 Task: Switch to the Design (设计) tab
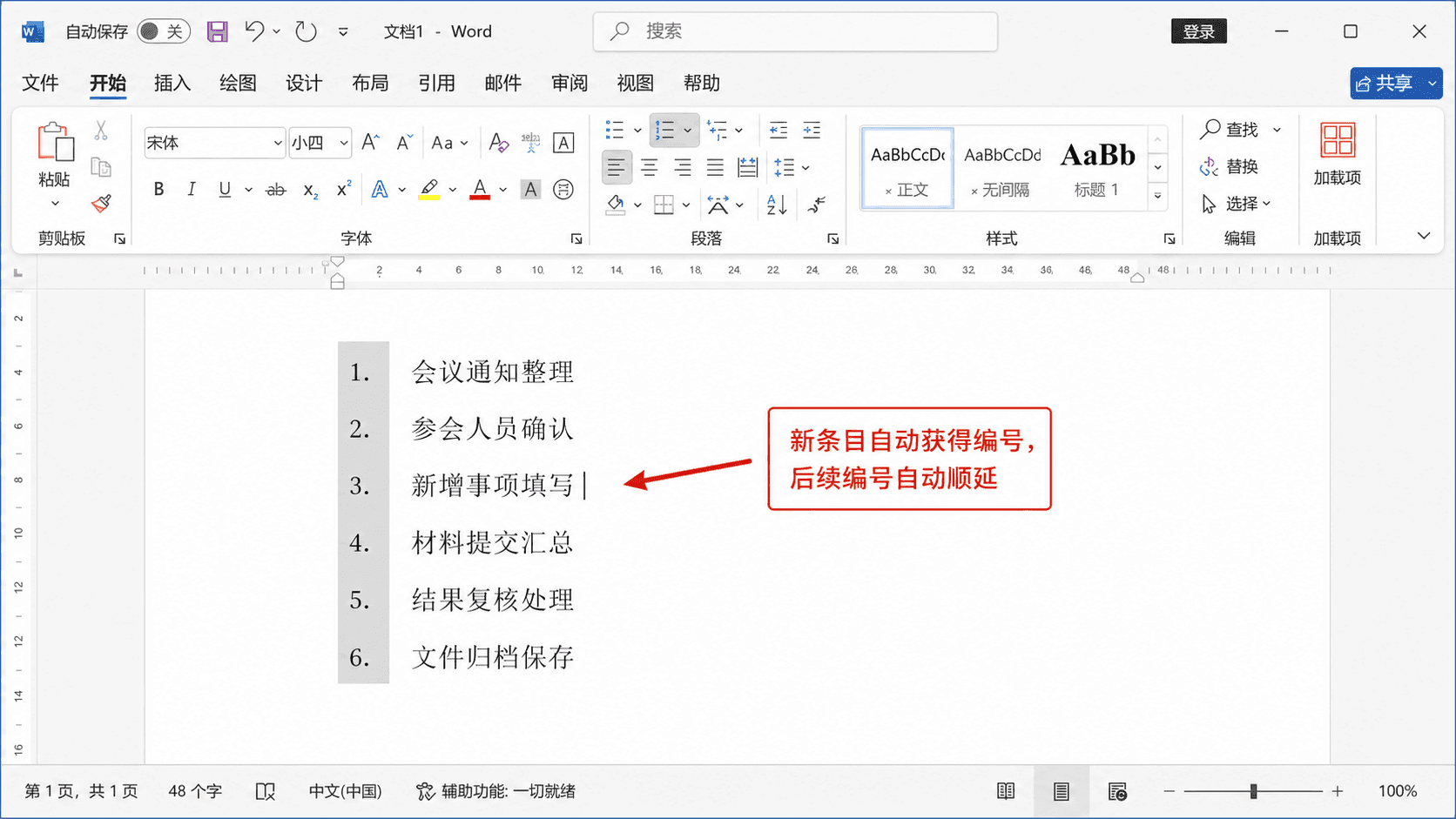coord(304,84)
